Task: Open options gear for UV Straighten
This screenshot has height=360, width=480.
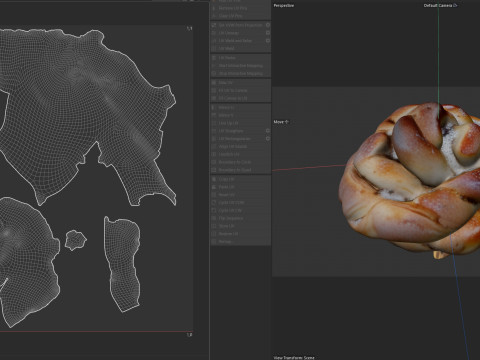Action: tap(268, 131)
